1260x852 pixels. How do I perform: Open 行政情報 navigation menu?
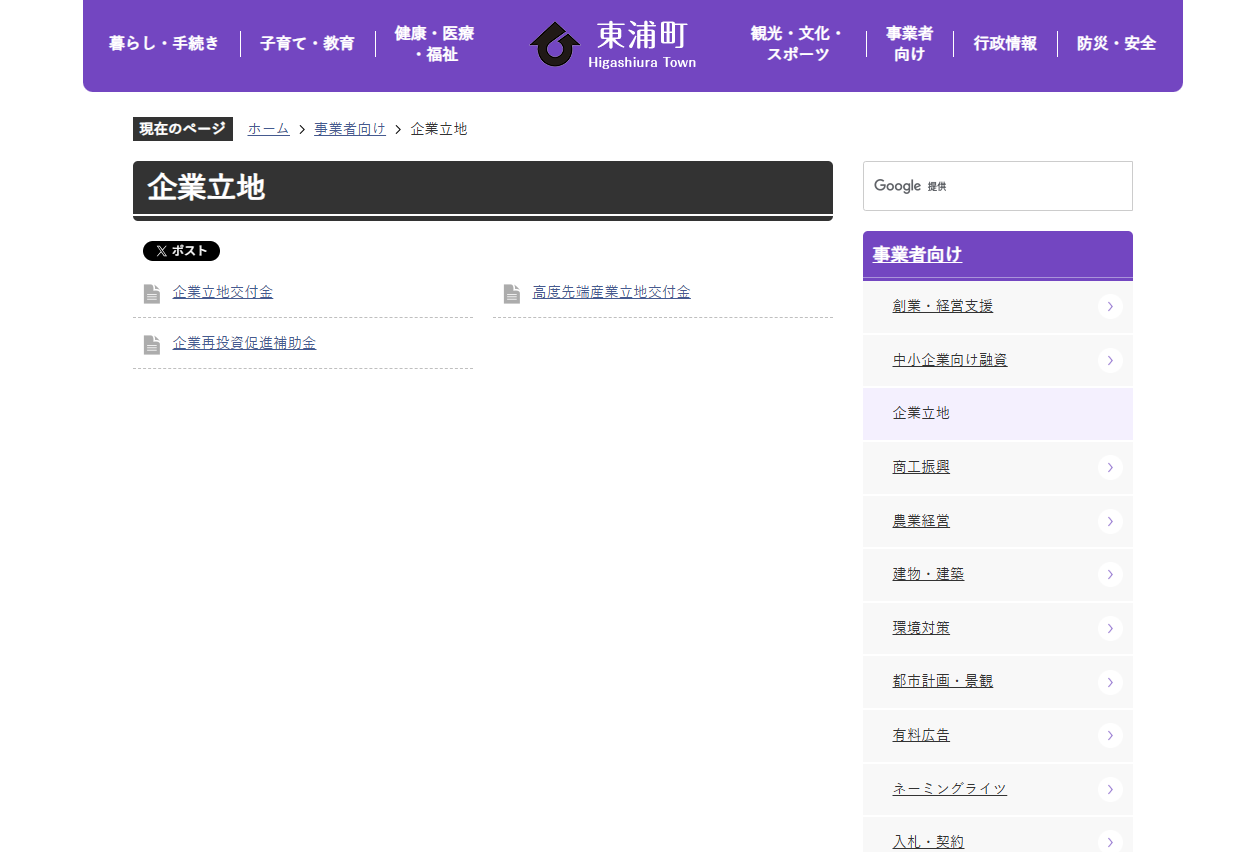click(1005, 44)
